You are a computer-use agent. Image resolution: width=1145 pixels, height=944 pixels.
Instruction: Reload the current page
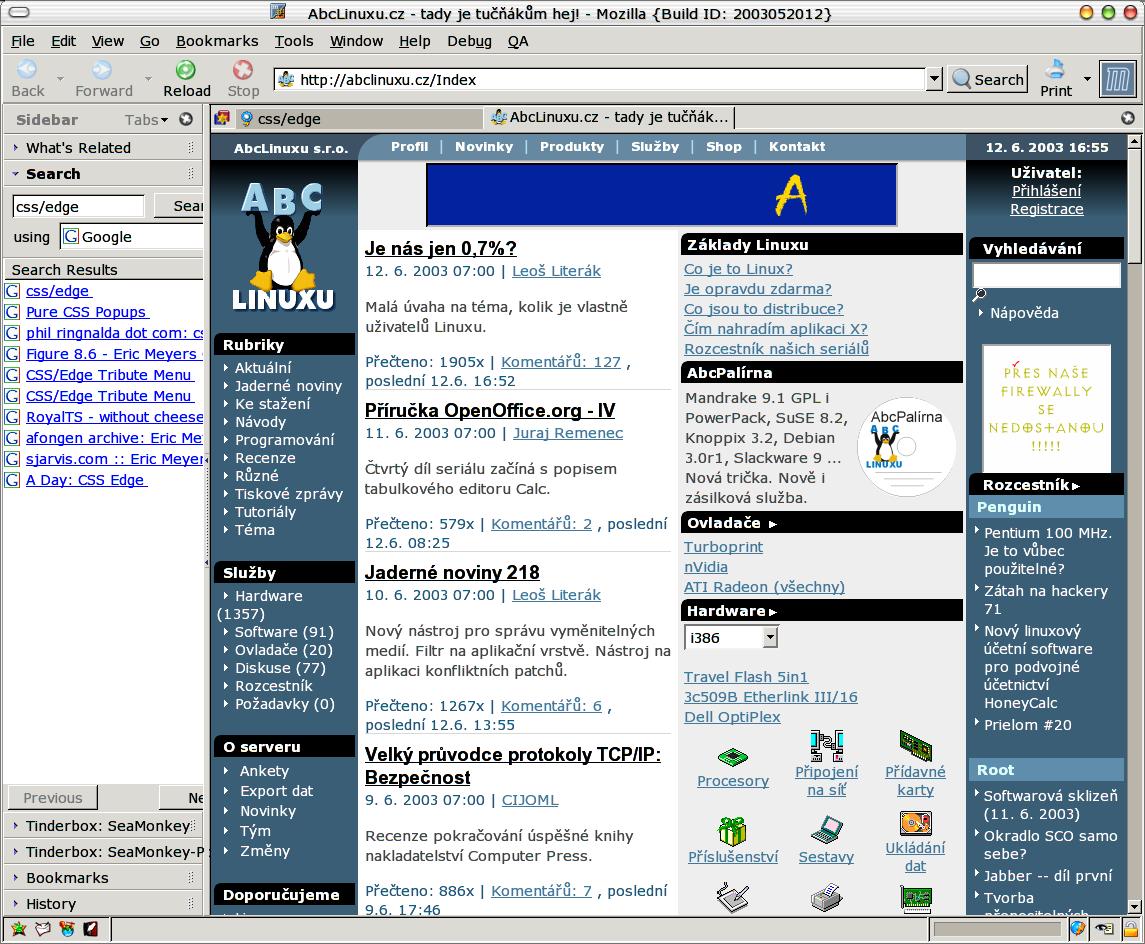pyautogui.click(x=186, y=79)
